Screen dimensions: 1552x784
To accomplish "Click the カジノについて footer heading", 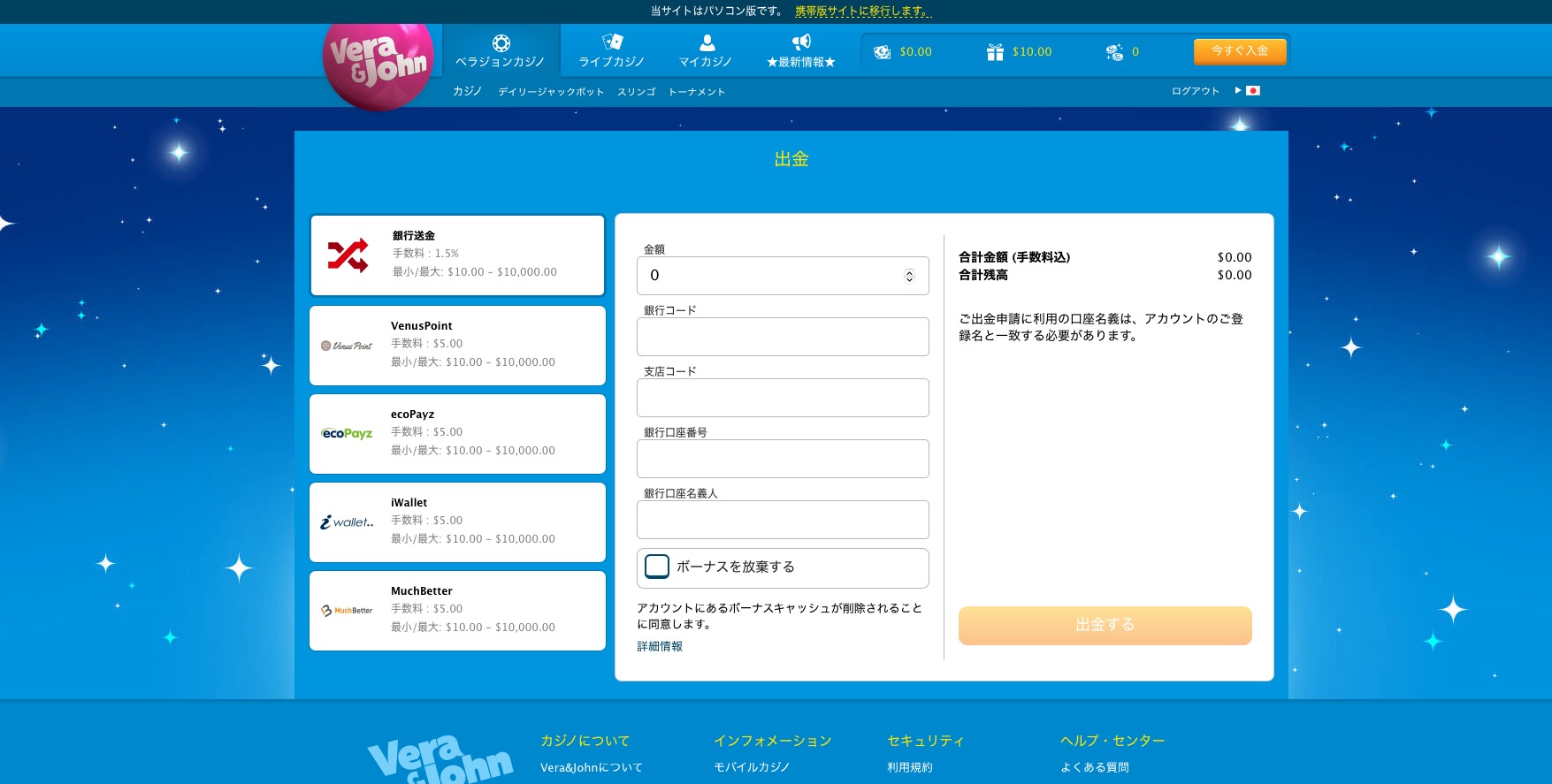I will tap(585, 741).
